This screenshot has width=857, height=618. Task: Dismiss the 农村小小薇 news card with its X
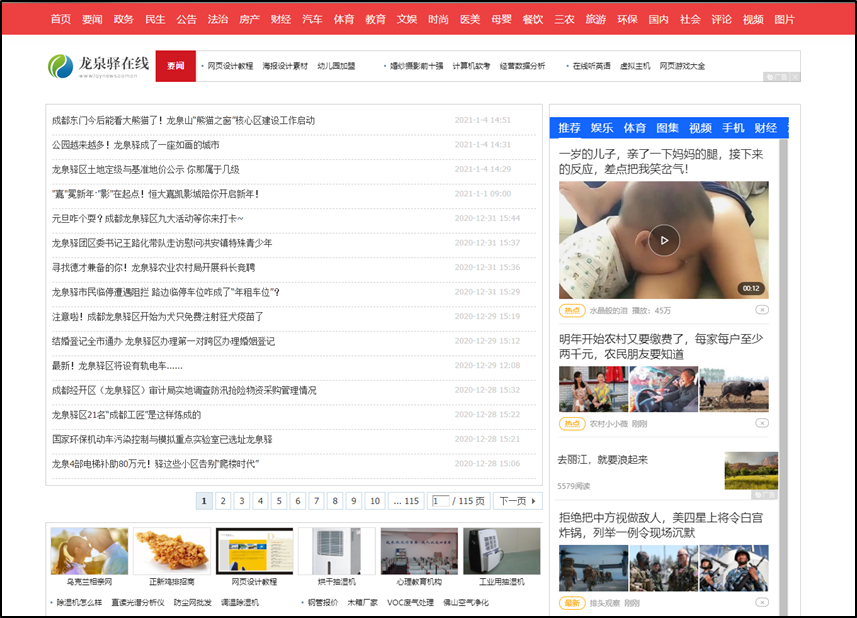tap(762, 423)
